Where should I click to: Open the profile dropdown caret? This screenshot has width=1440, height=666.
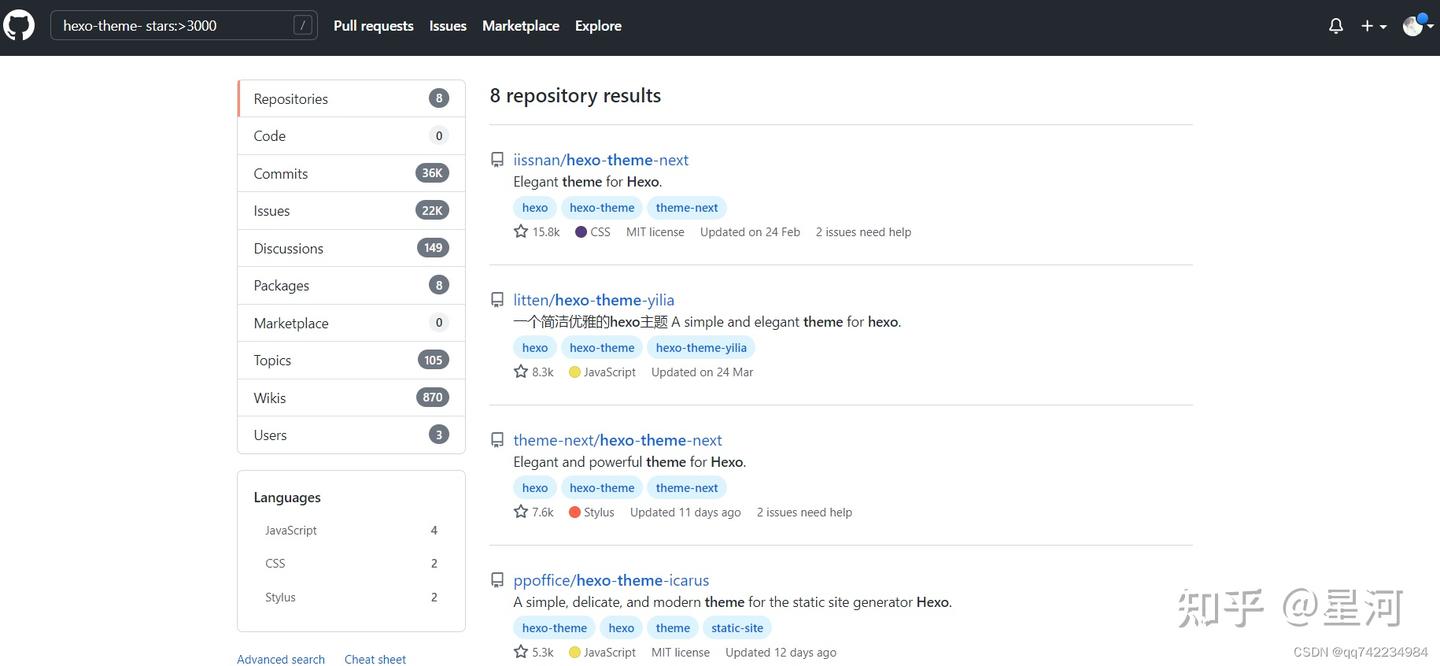[x=1432, y=25]
